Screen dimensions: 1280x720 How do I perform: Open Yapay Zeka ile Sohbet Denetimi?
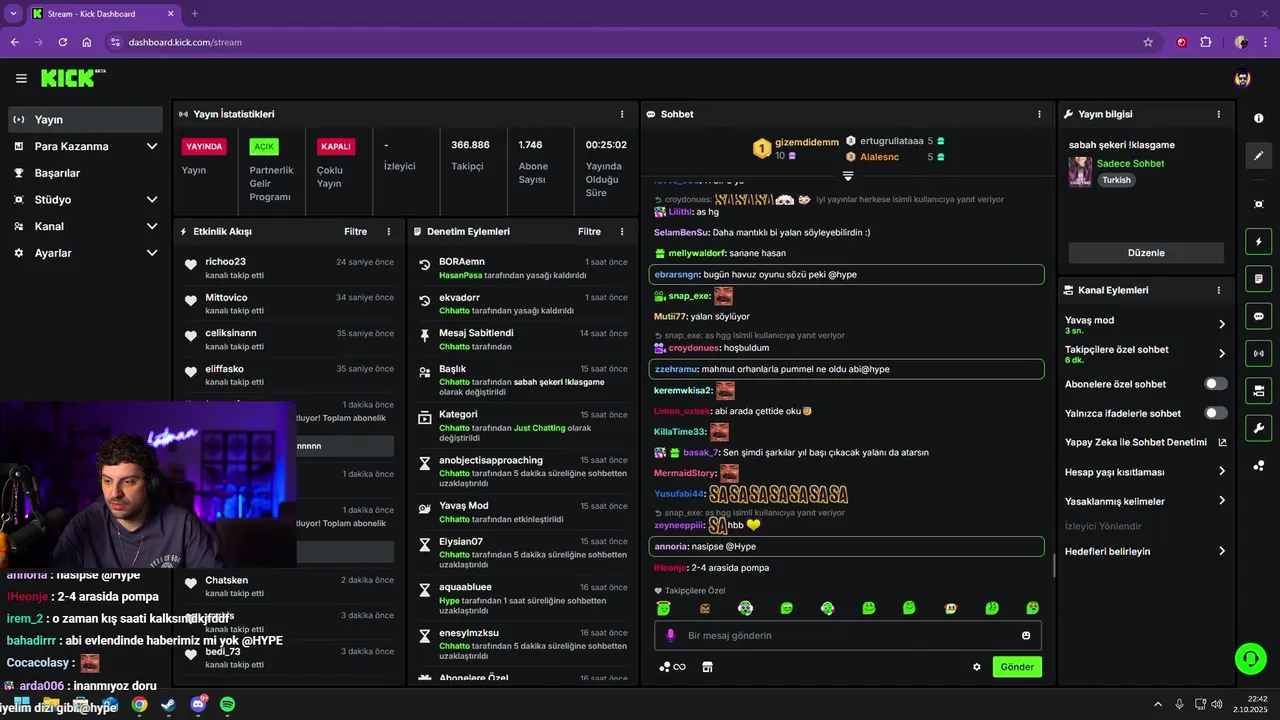pos(1135,442)
